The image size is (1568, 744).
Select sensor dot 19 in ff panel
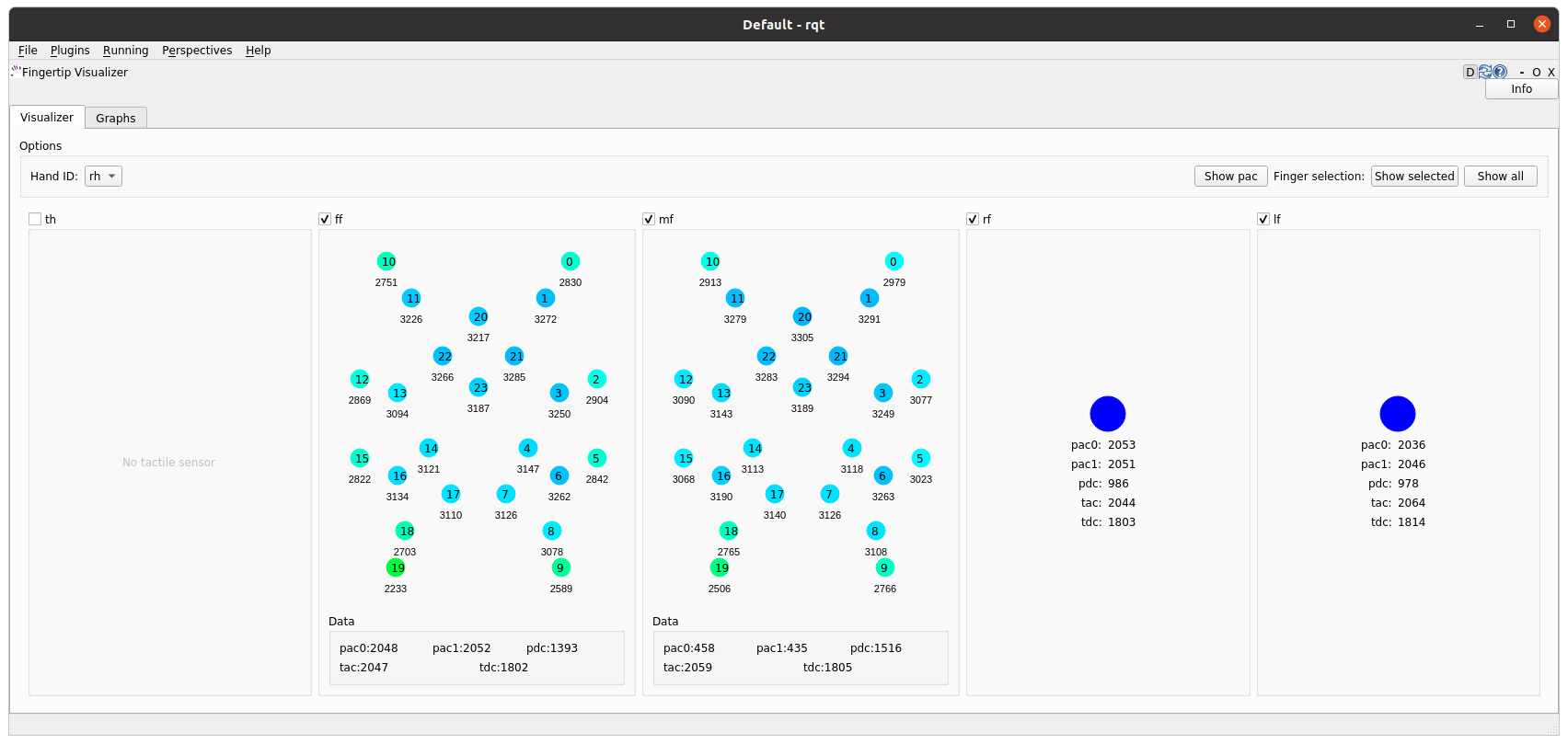pyautogui.click(x=396, y=567)
